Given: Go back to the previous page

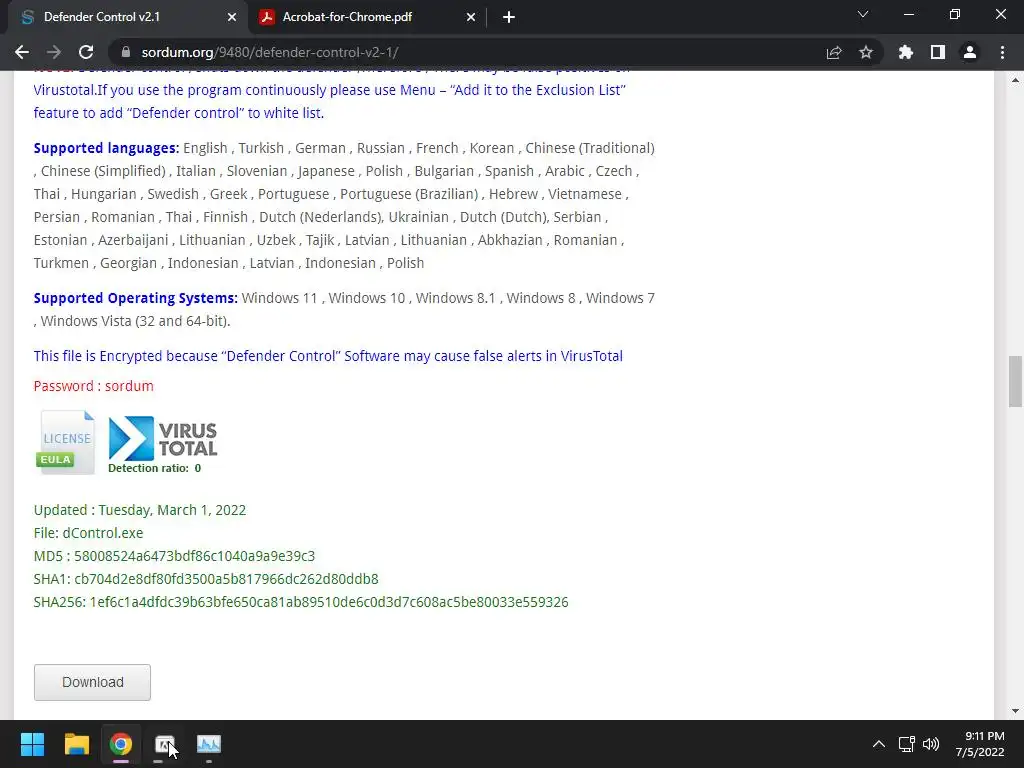Looking at the screenshot, I should point(22,52).
